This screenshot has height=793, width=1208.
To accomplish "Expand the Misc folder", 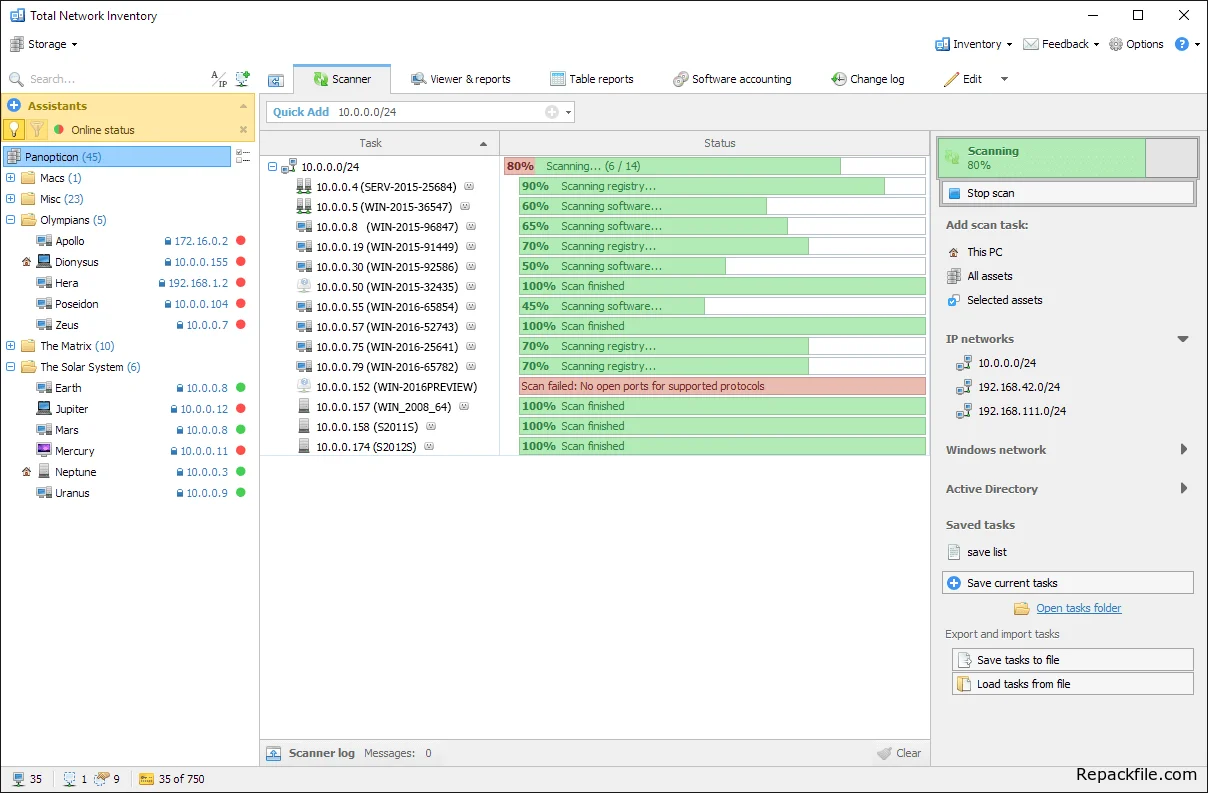I will [11, 199].
